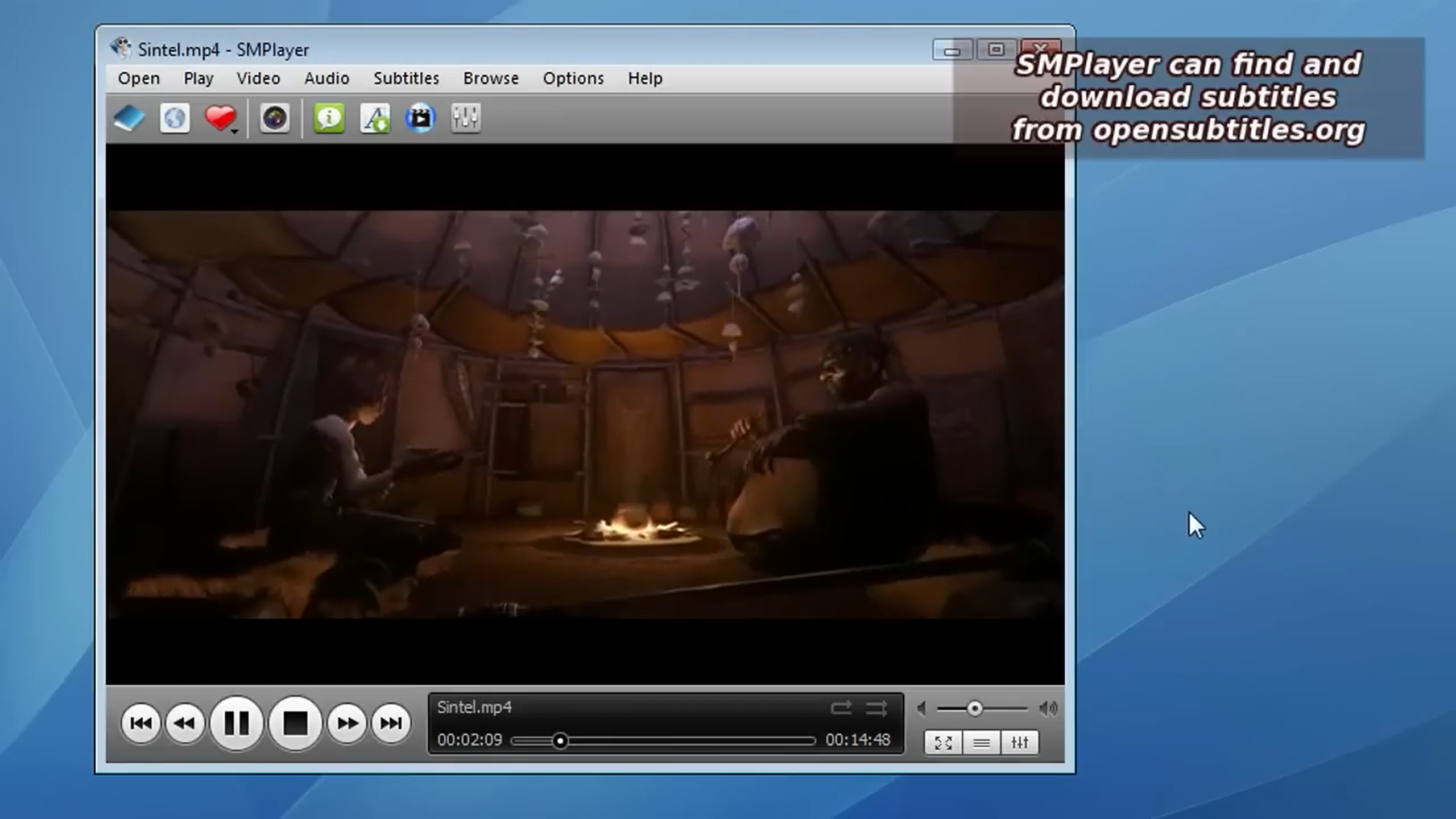Open the Options menu

pos(573,78)
